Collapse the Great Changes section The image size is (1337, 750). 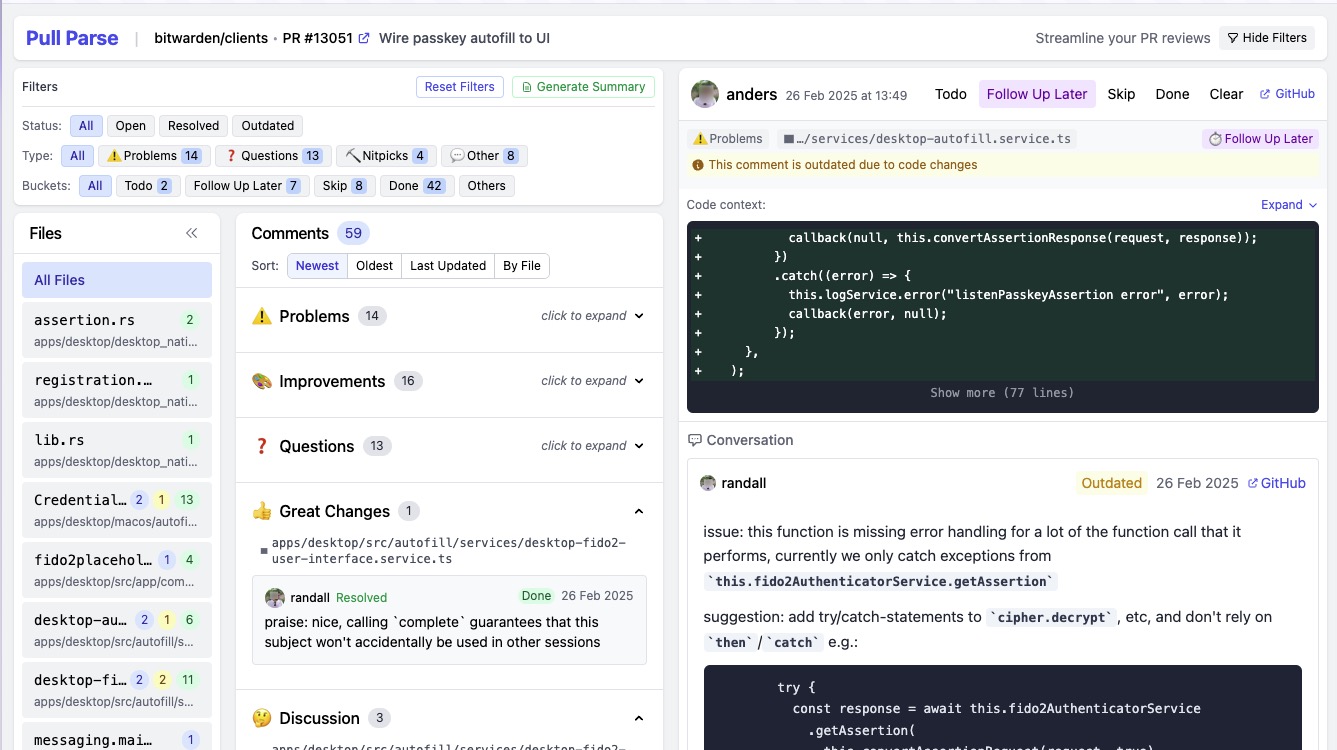click(x=639, y=510)
